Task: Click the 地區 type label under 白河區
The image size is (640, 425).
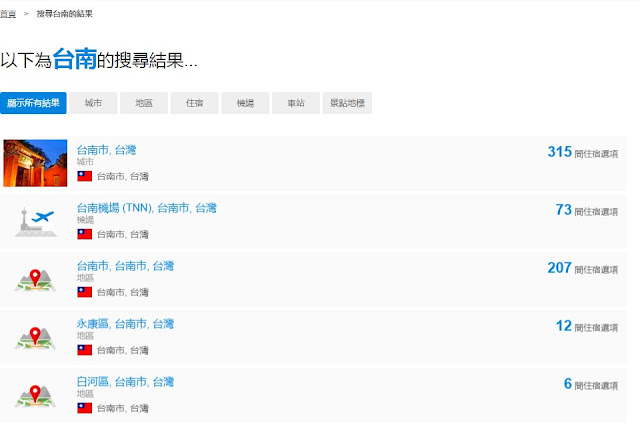Action: point(85,394)
